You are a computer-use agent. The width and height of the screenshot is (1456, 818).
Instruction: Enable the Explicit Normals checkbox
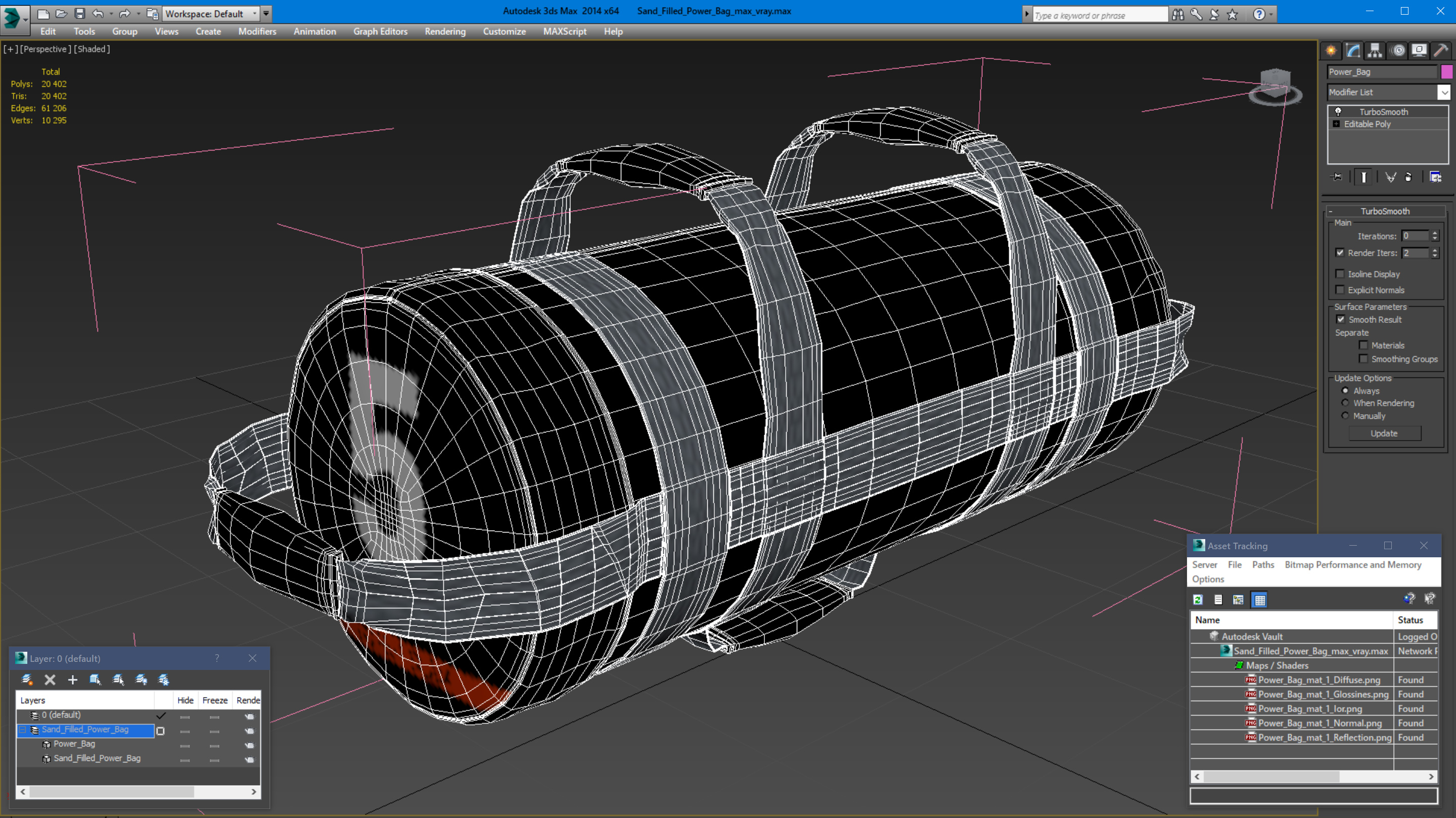tap(1340, 290)
